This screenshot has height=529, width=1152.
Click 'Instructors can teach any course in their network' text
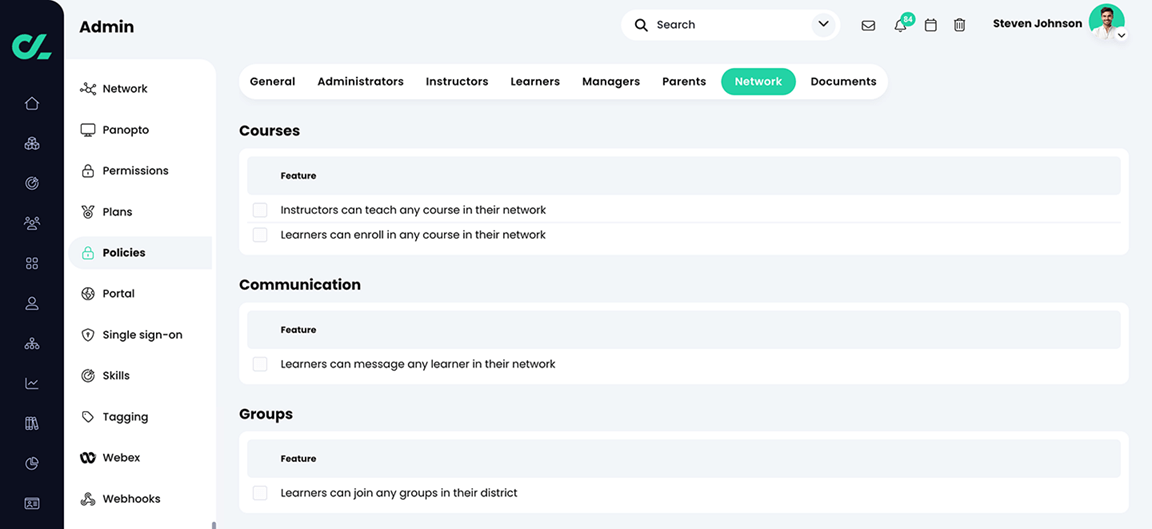[x=413, y=210]
